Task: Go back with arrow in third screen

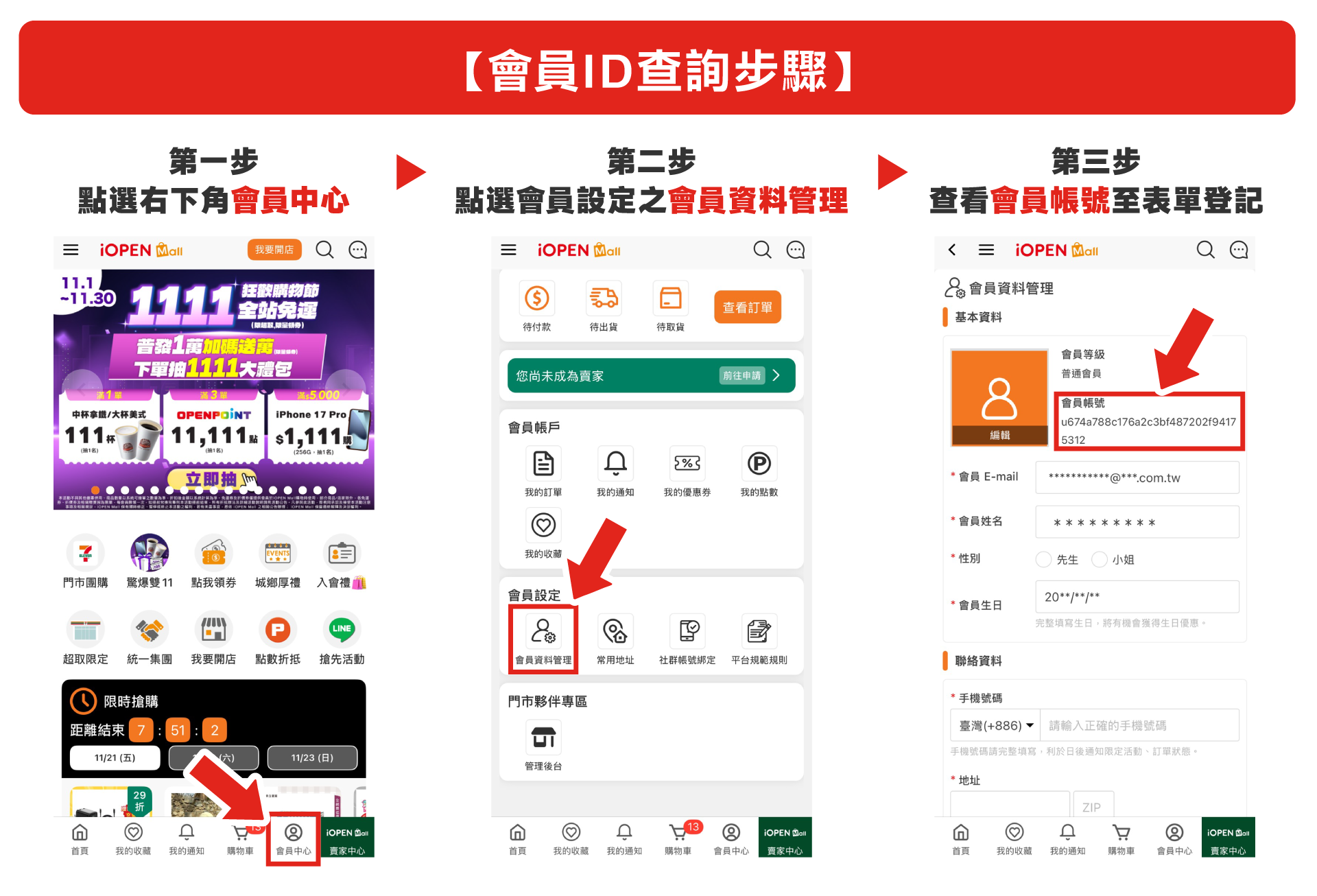Action: point(952,250)
